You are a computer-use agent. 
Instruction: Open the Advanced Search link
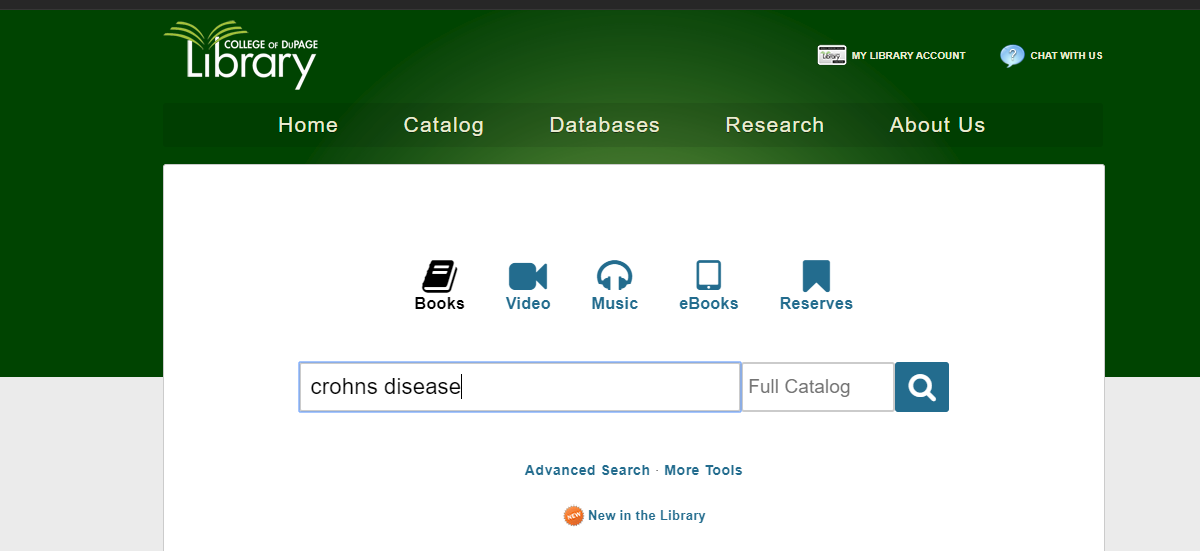pos(587,470)
